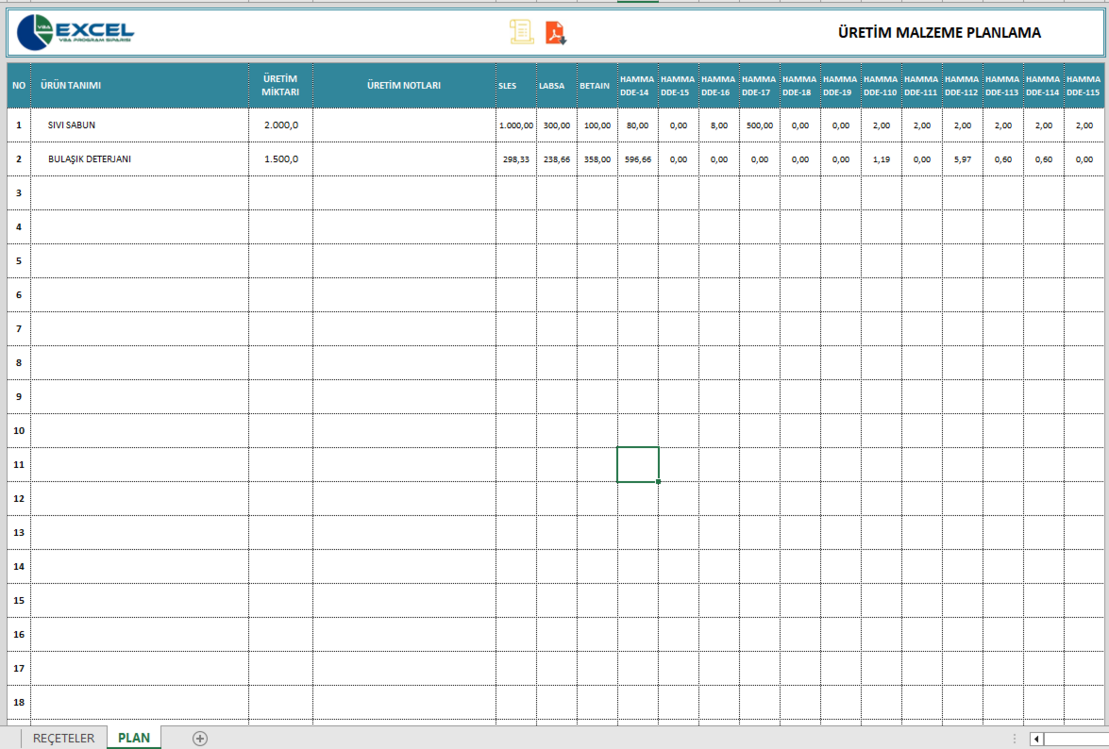Image resolution: width=1109 pixels, height=749 pixels.
Task: Select the BULAŞIK DETERJANI product cell
Action: pyautogui.click(x=139, y=159)
